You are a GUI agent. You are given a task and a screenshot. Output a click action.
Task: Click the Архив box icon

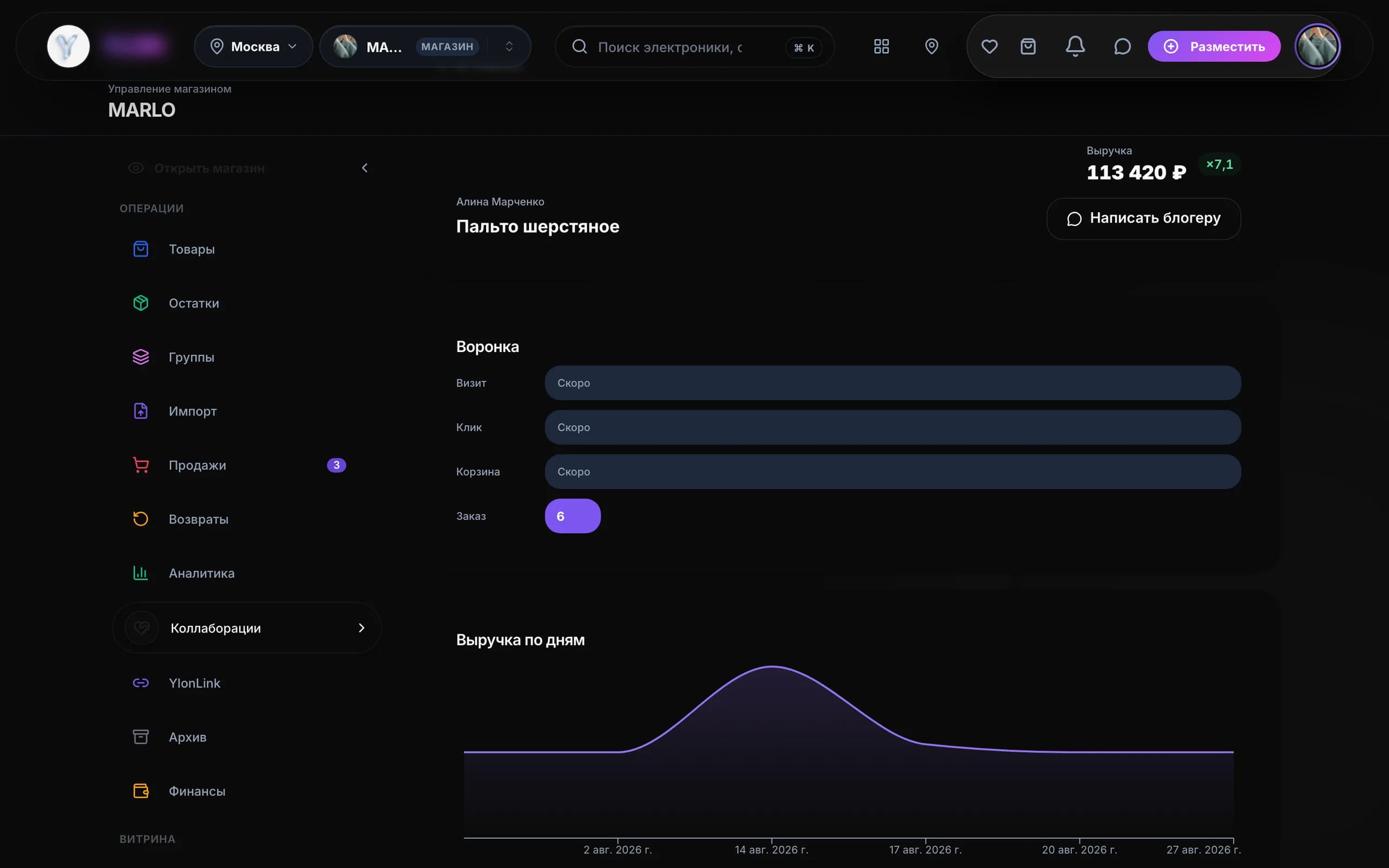tap(141, 737)
